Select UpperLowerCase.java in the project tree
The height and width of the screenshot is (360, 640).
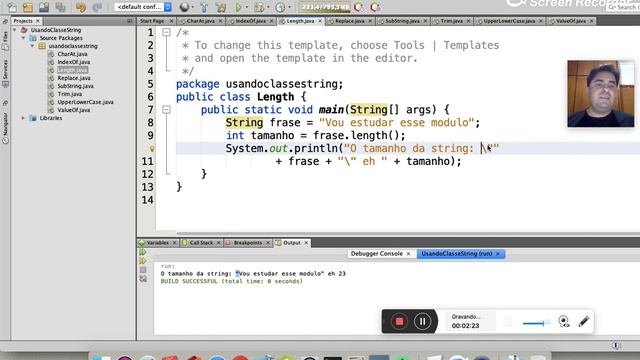coord(85,102)
